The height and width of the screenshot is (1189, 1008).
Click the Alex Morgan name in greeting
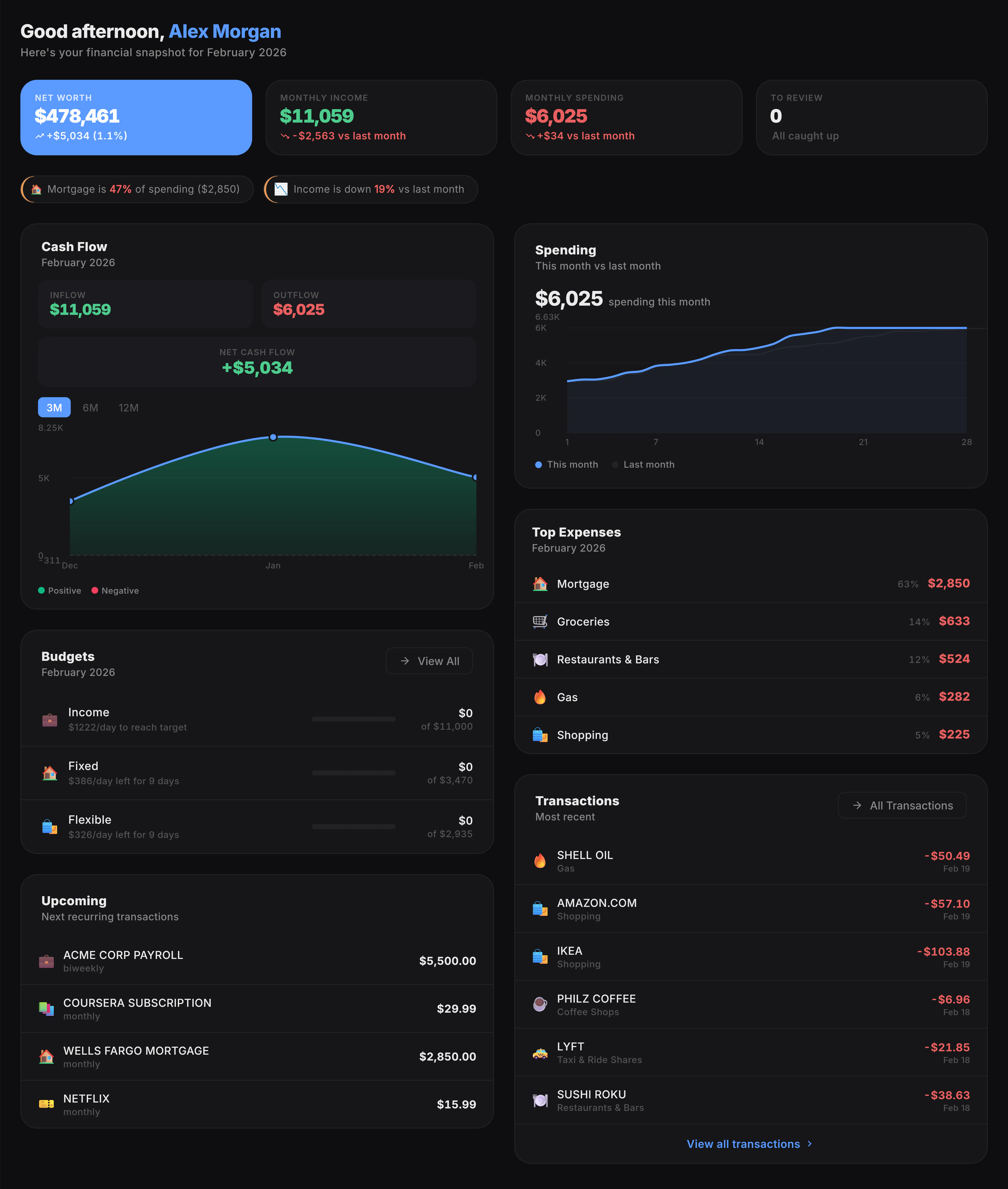point(225,31)
